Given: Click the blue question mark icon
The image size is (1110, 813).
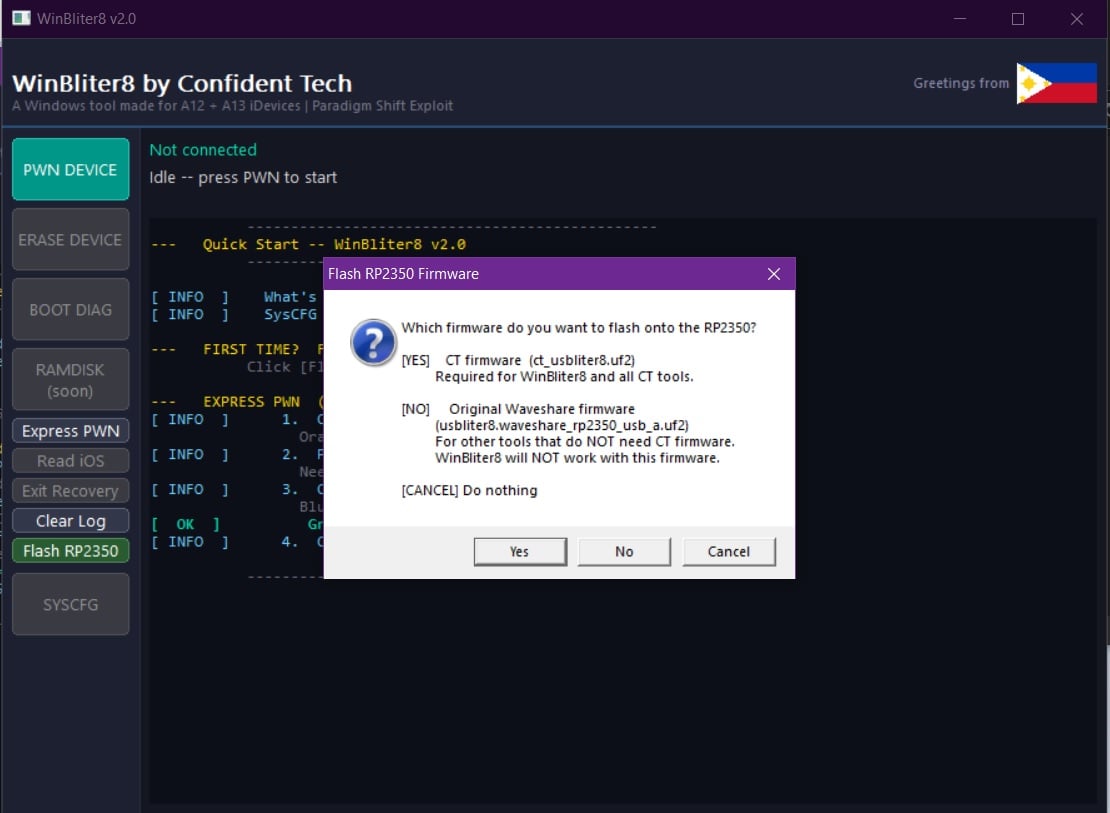Looking at the screenshot, I should 373,343.
